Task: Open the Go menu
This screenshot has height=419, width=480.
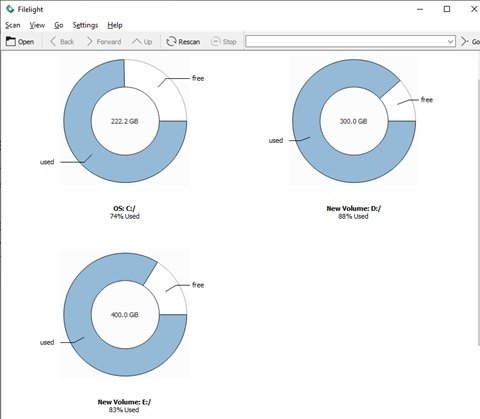Action: pyautogui.click(x=59, y=25)
